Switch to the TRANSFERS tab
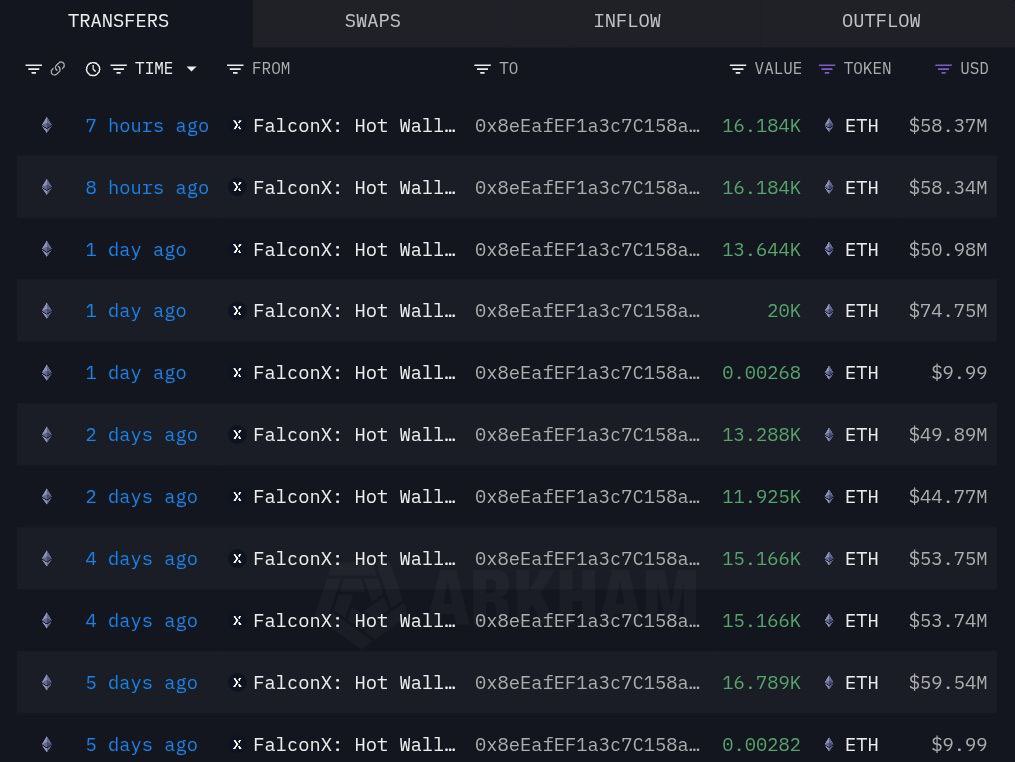This screenshot has height=762, width=1015. [118, 21]
